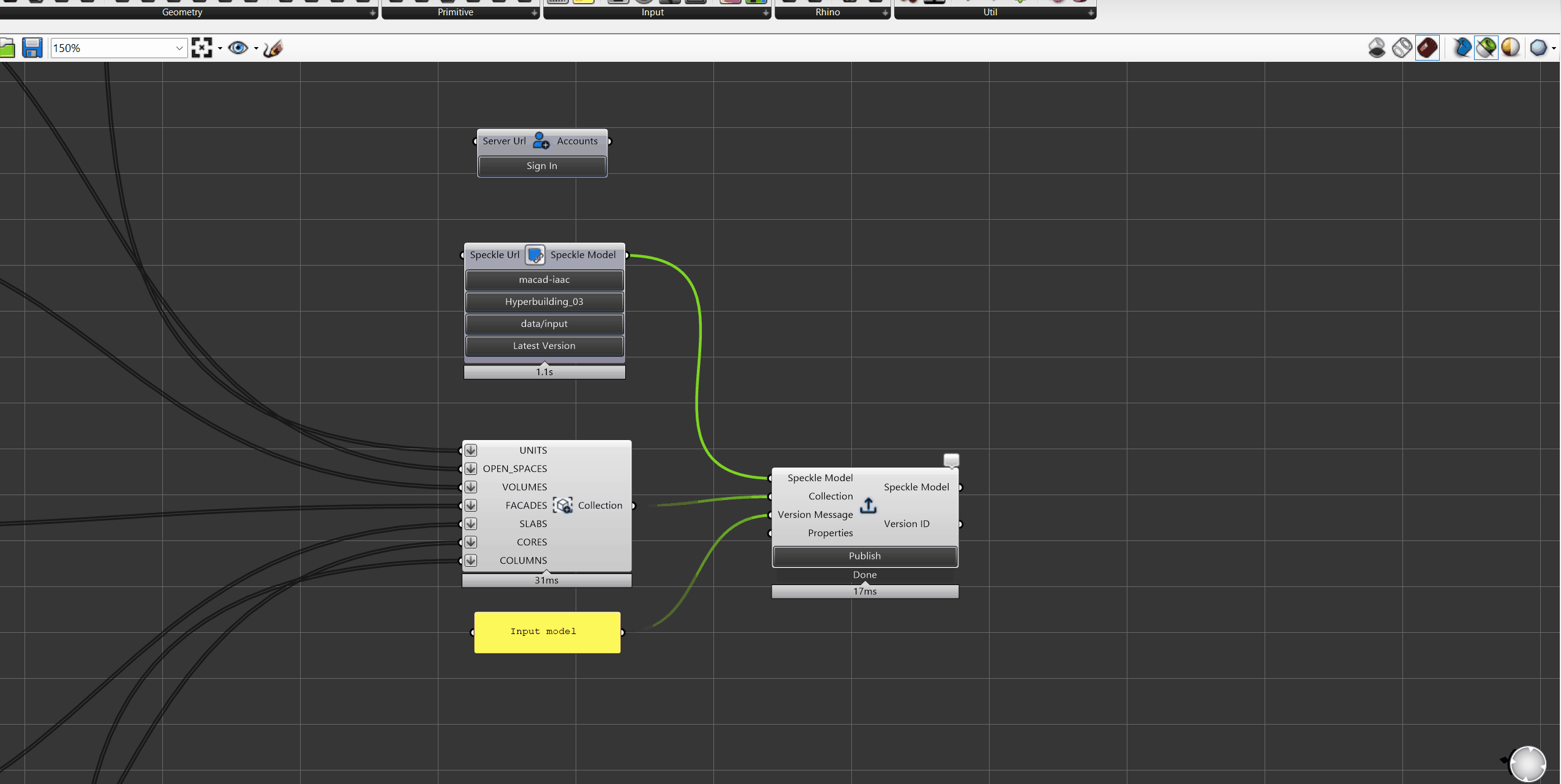Toggle shaded preview mode
The image size is (1561, 784).
coord(1427,48)
